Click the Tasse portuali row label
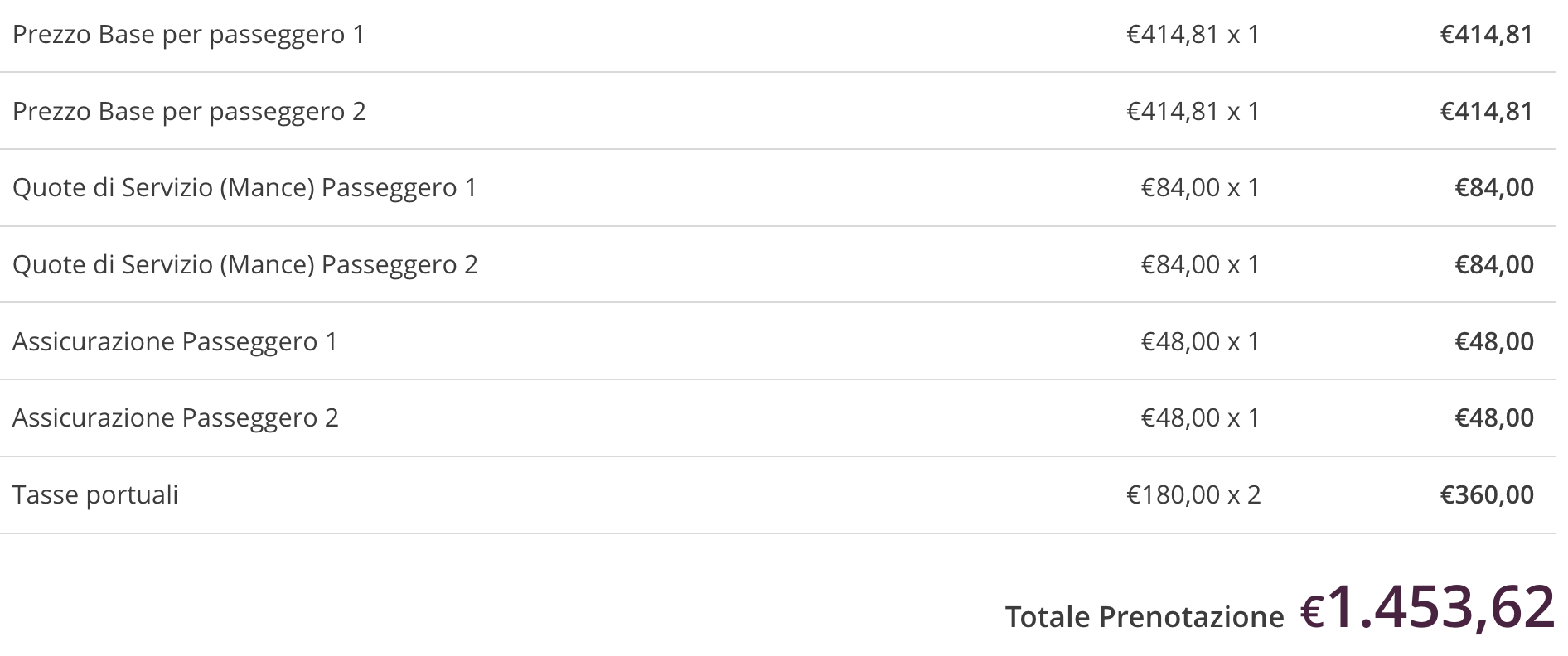 click(95, 495)
